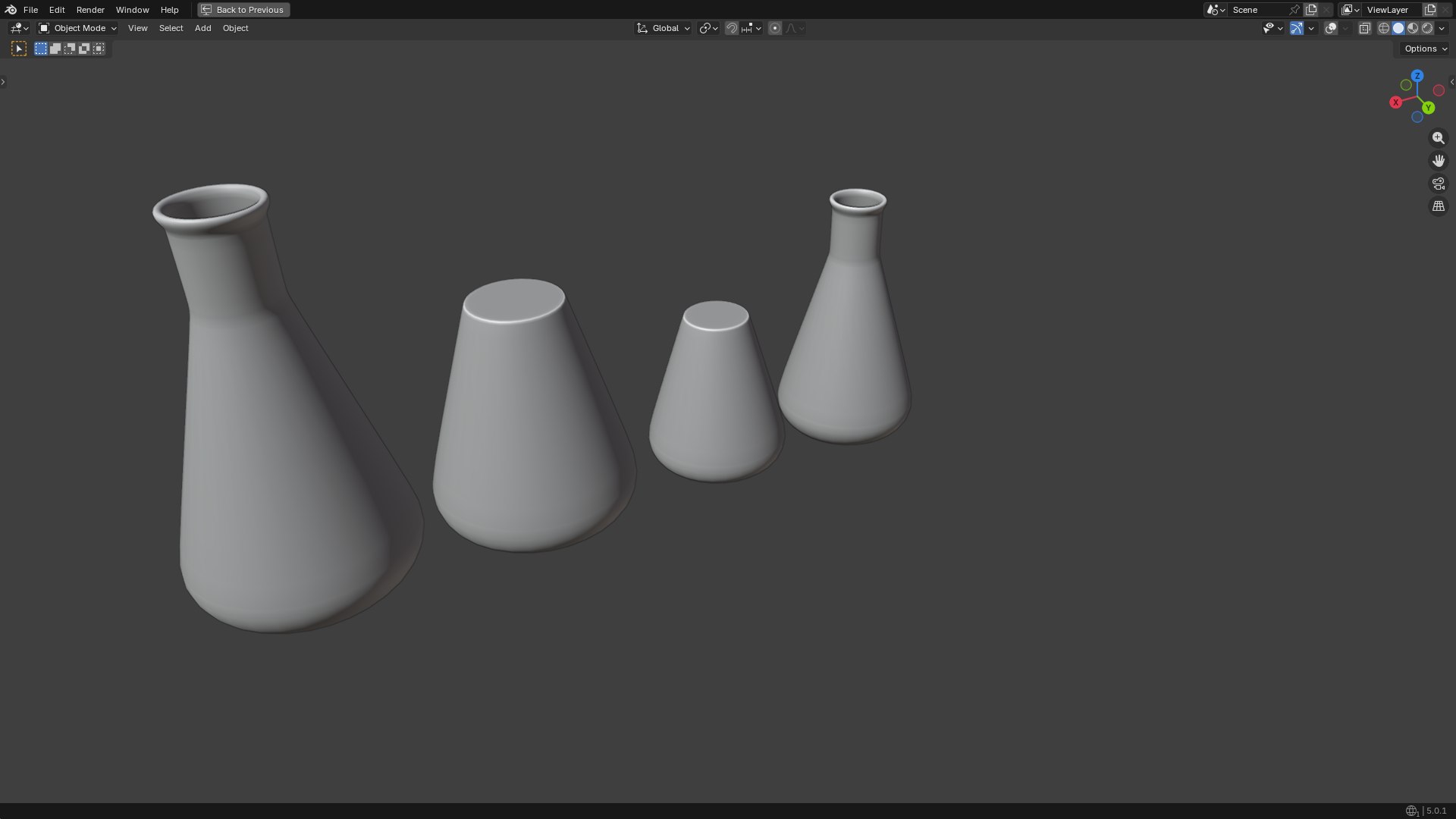Pin the scene to the workspace

tap(1294, 10)
